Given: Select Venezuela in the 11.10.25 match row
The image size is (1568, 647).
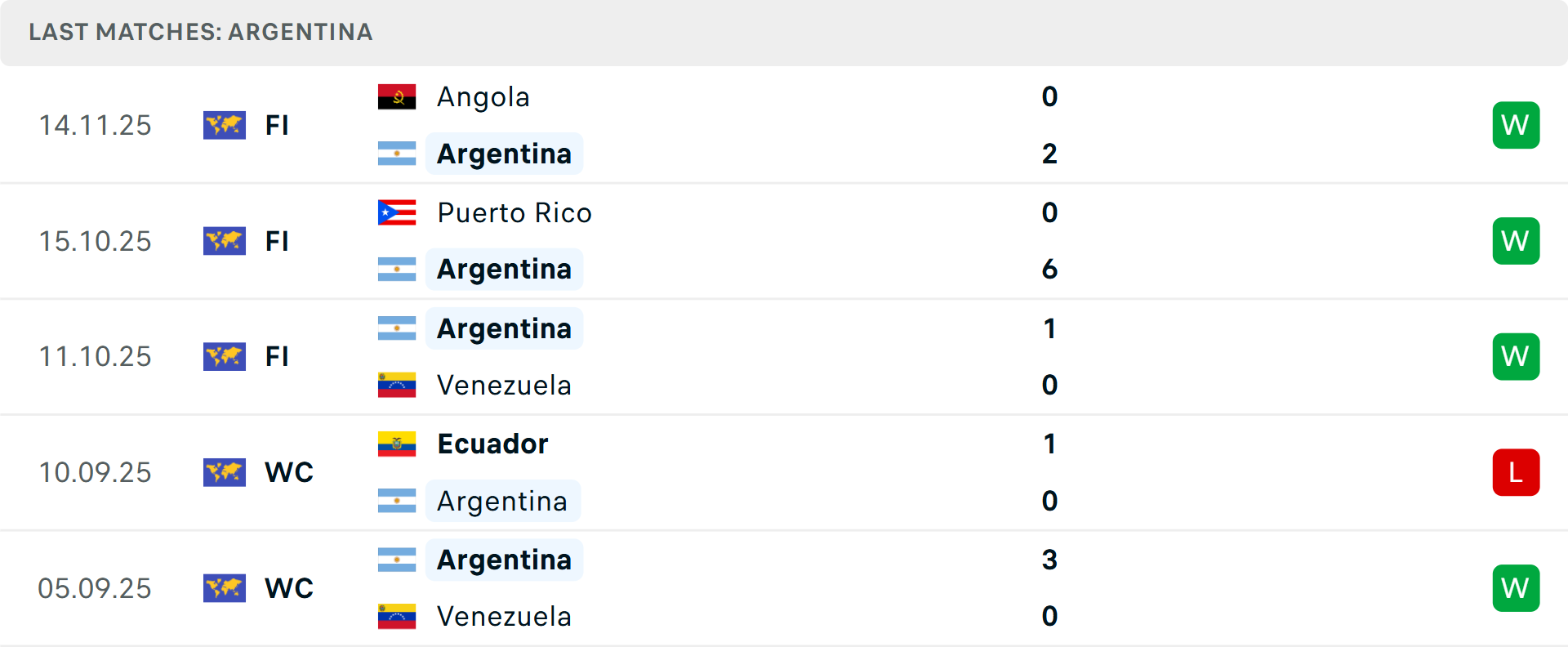Looking at the screenshot, I should point(504,385).
